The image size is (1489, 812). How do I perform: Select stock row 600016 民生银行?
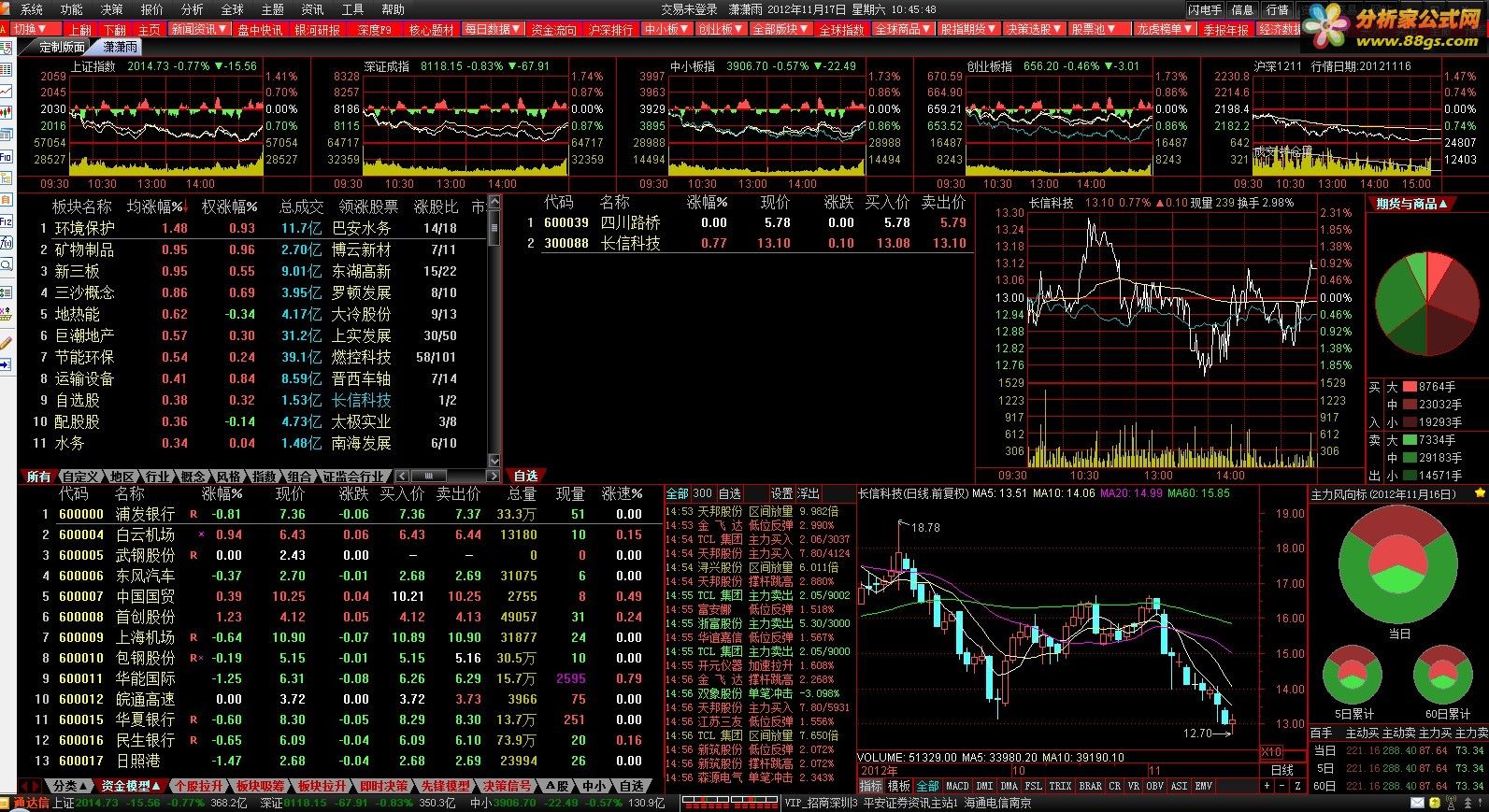pyautogui.click(x=341, y=740)
